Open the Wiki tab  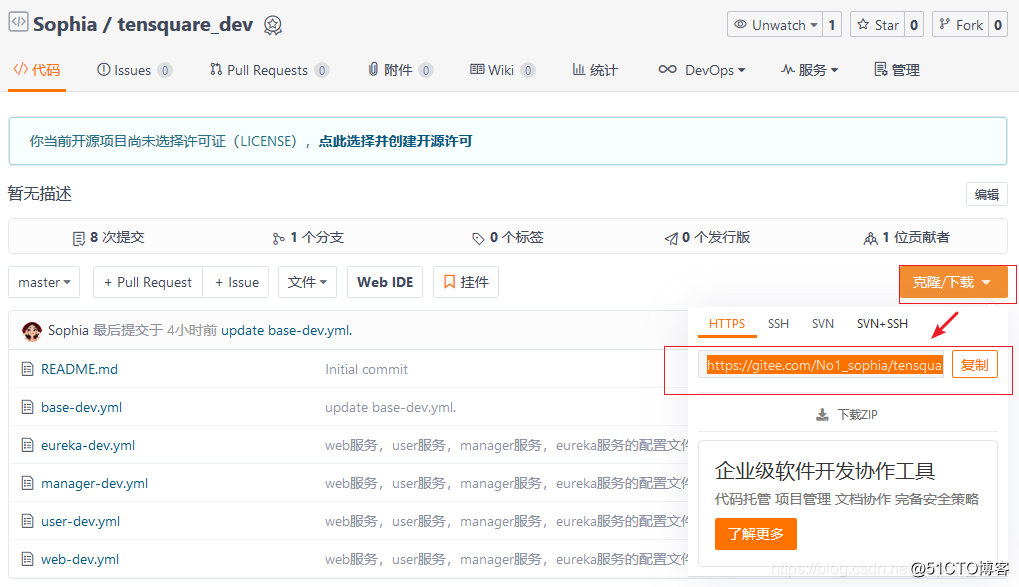(502, 70)
